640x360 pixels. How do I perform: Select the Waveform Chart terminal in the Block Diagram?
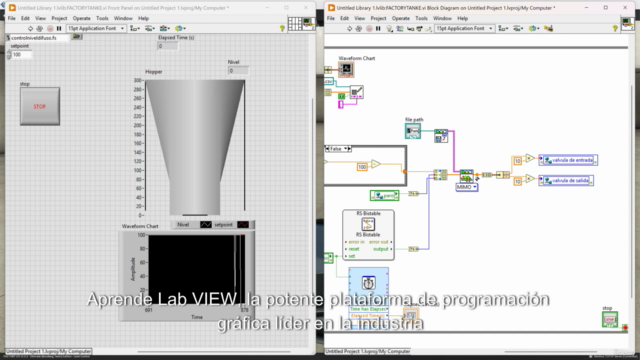point(346,69)
